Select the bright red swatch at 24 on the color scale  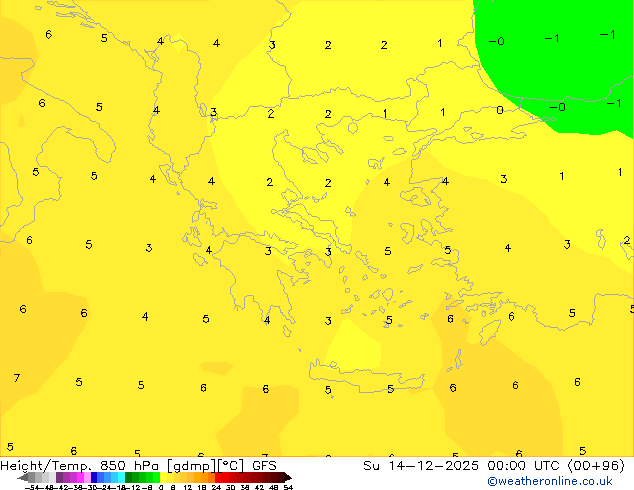coord(218,477)
